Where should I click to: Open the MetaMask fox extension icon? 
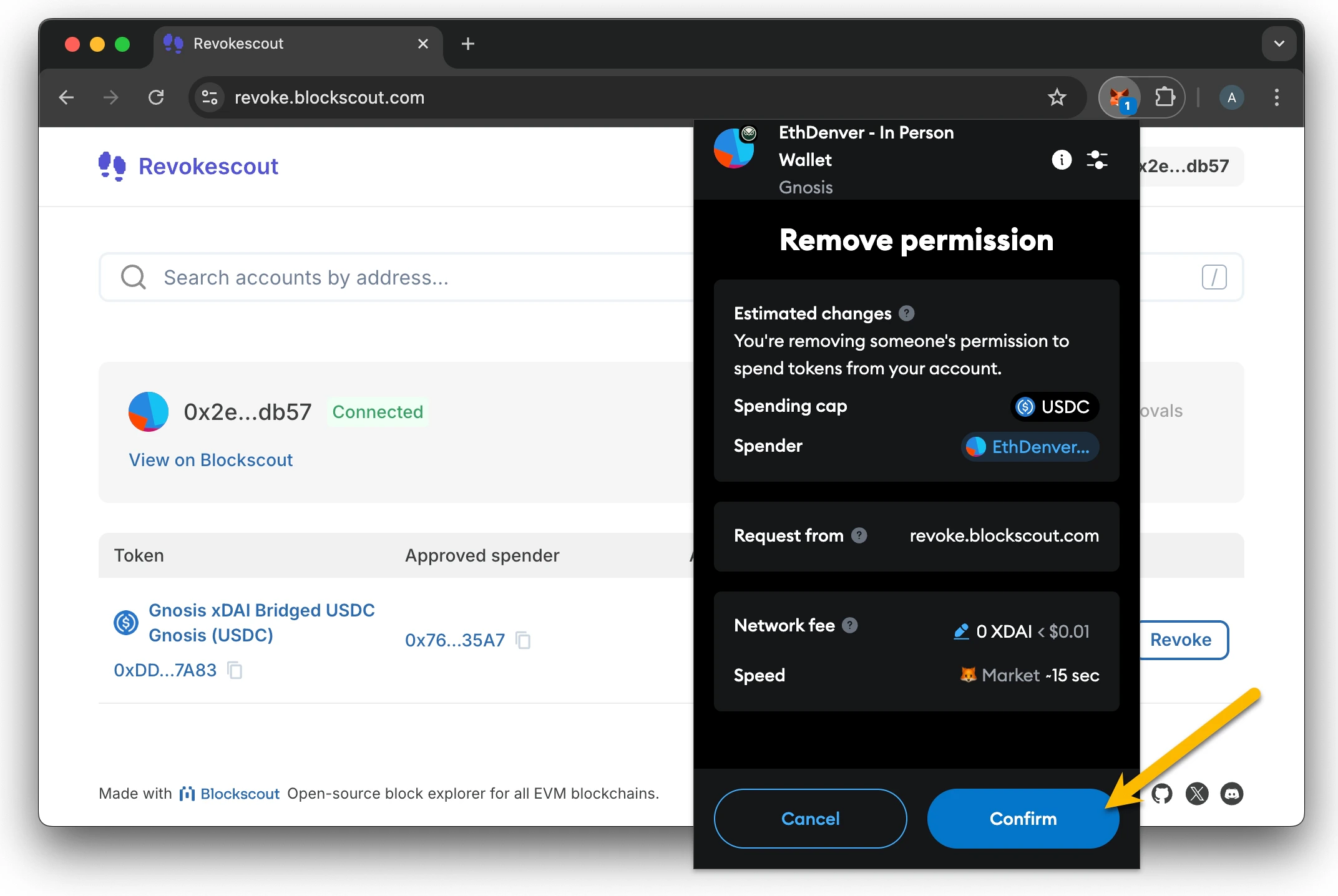1120,97
